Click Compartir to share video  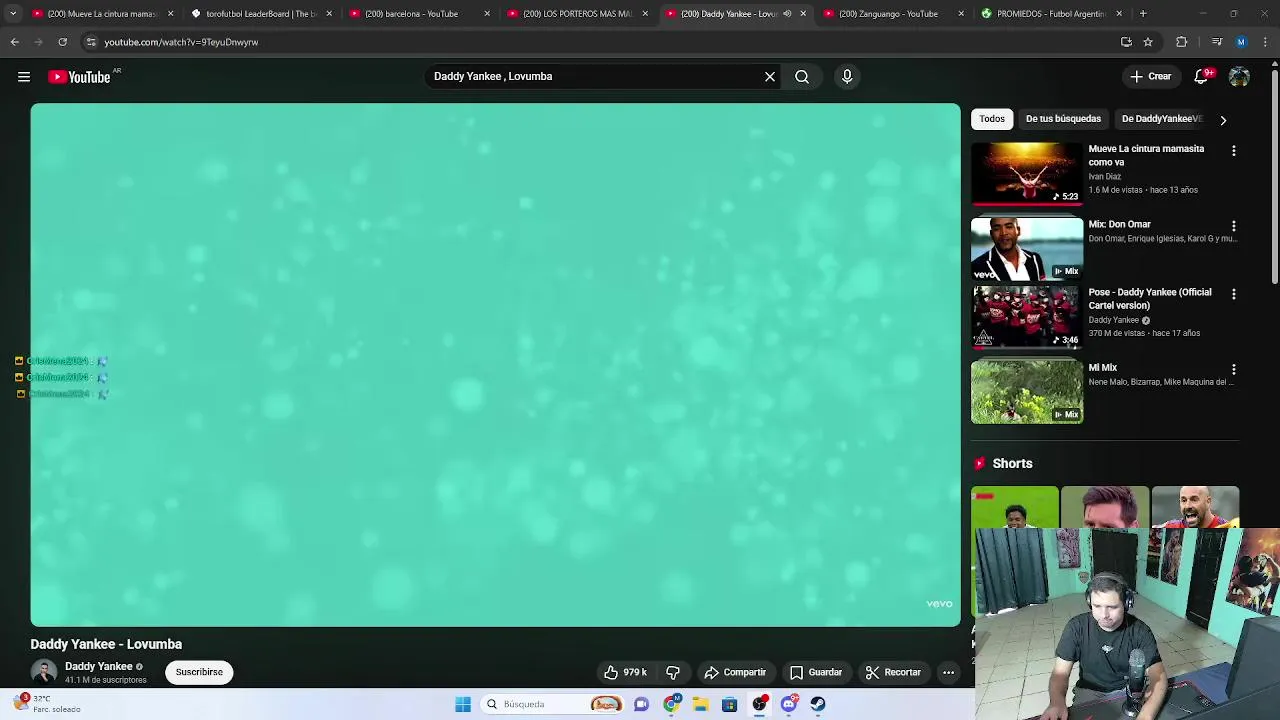tap(735, 672)
